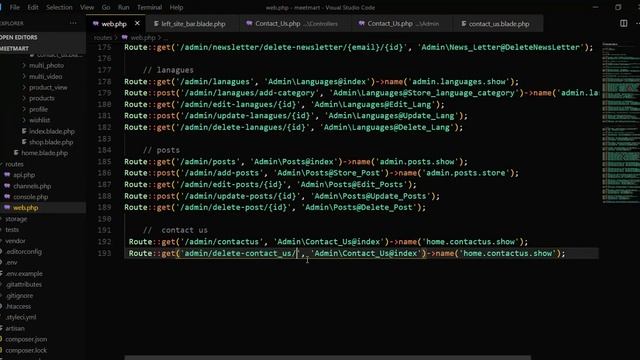Click the '// posts' comment line
The width and height of the screenshot is (640, 360).
pos(161,150)
